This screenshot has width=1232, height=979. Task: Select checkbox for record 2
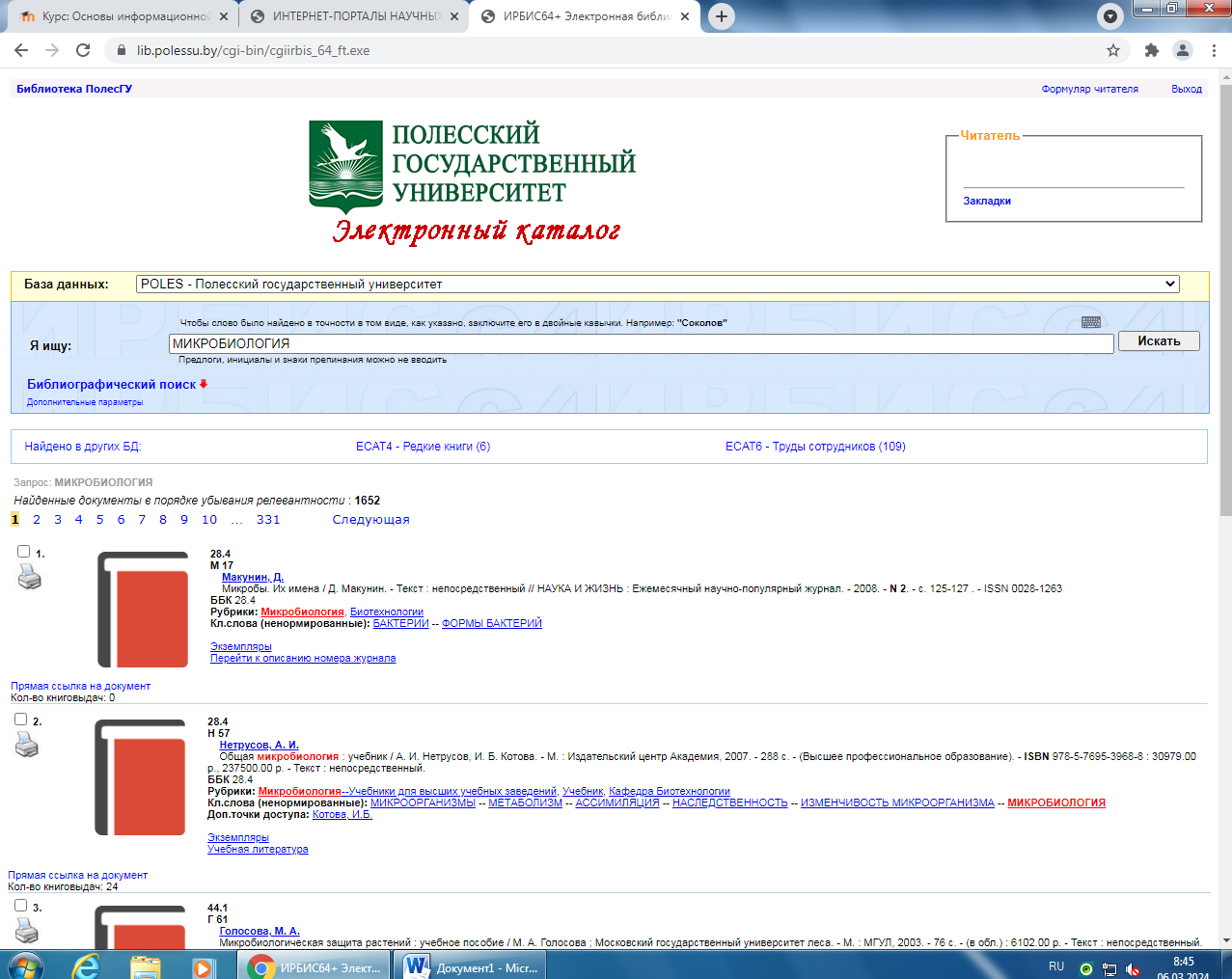point(21,720)
